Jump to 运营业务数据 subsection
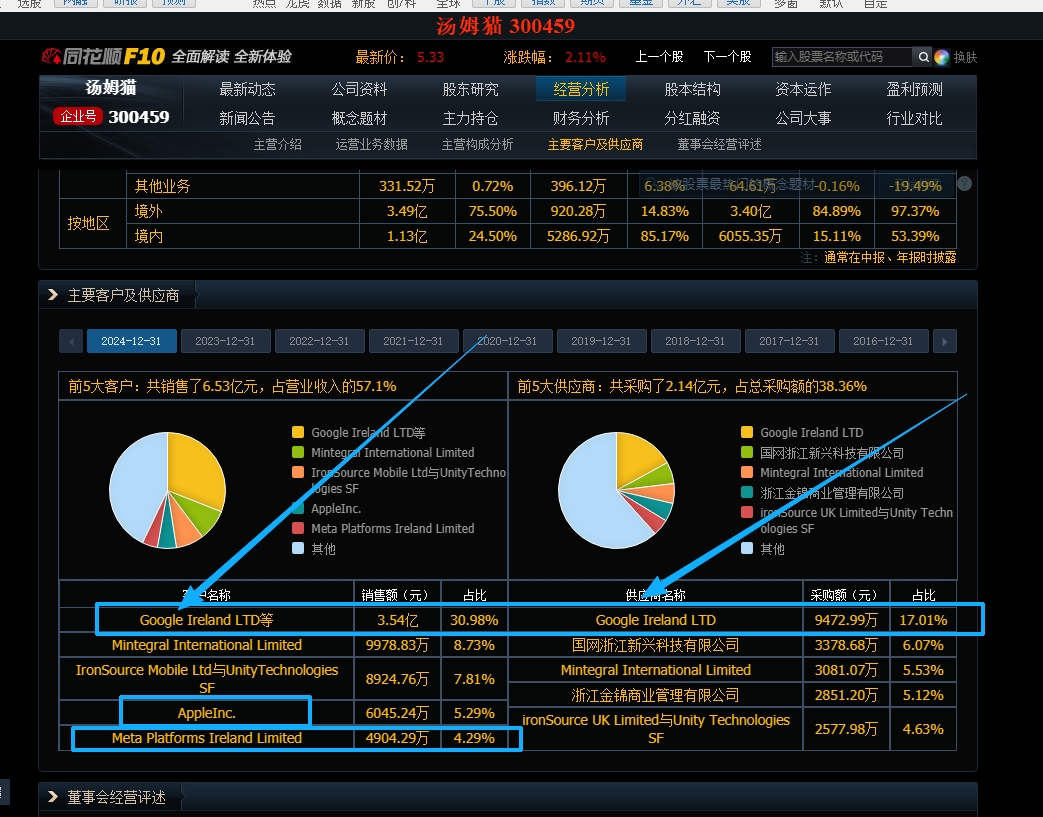The width and height of the screenshot is (1043, 817). [x=371, y=144]
